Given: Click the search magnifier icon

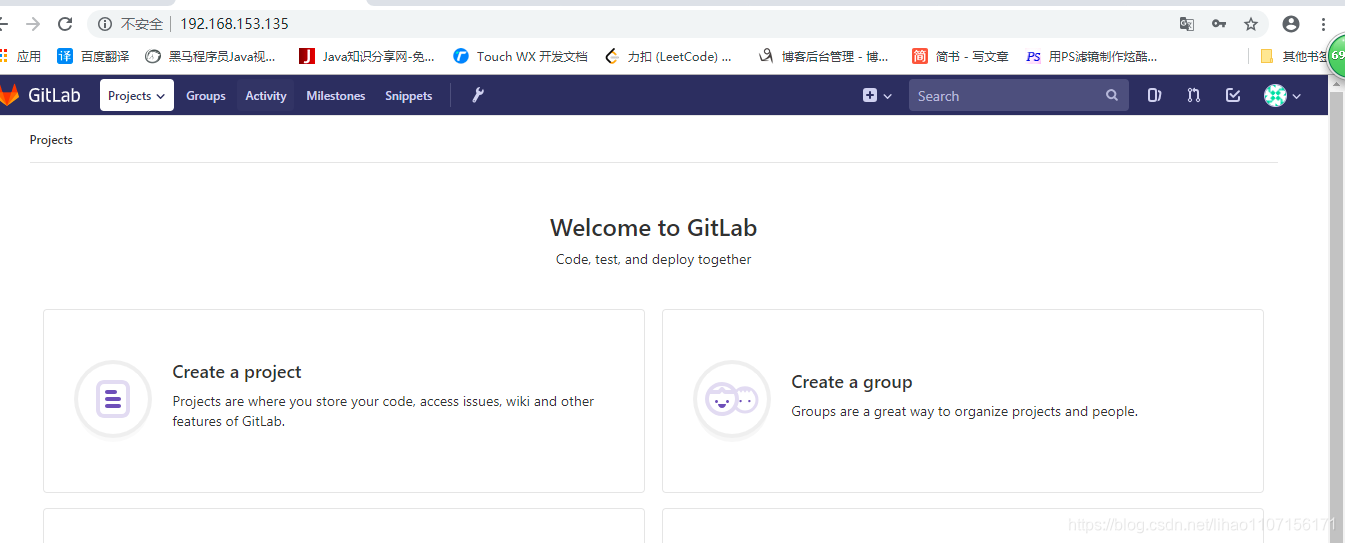Looking at the screenshot, I should click(1112, 95).
